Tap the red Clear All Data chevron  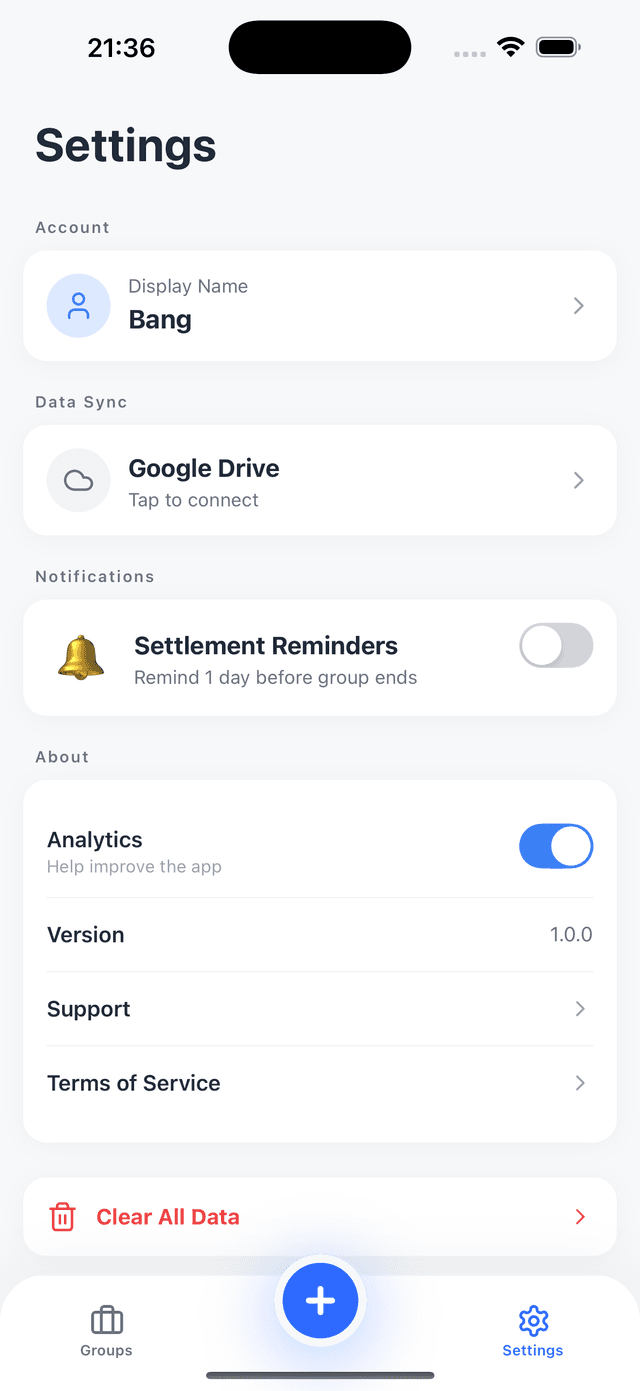pos(580,1217)
